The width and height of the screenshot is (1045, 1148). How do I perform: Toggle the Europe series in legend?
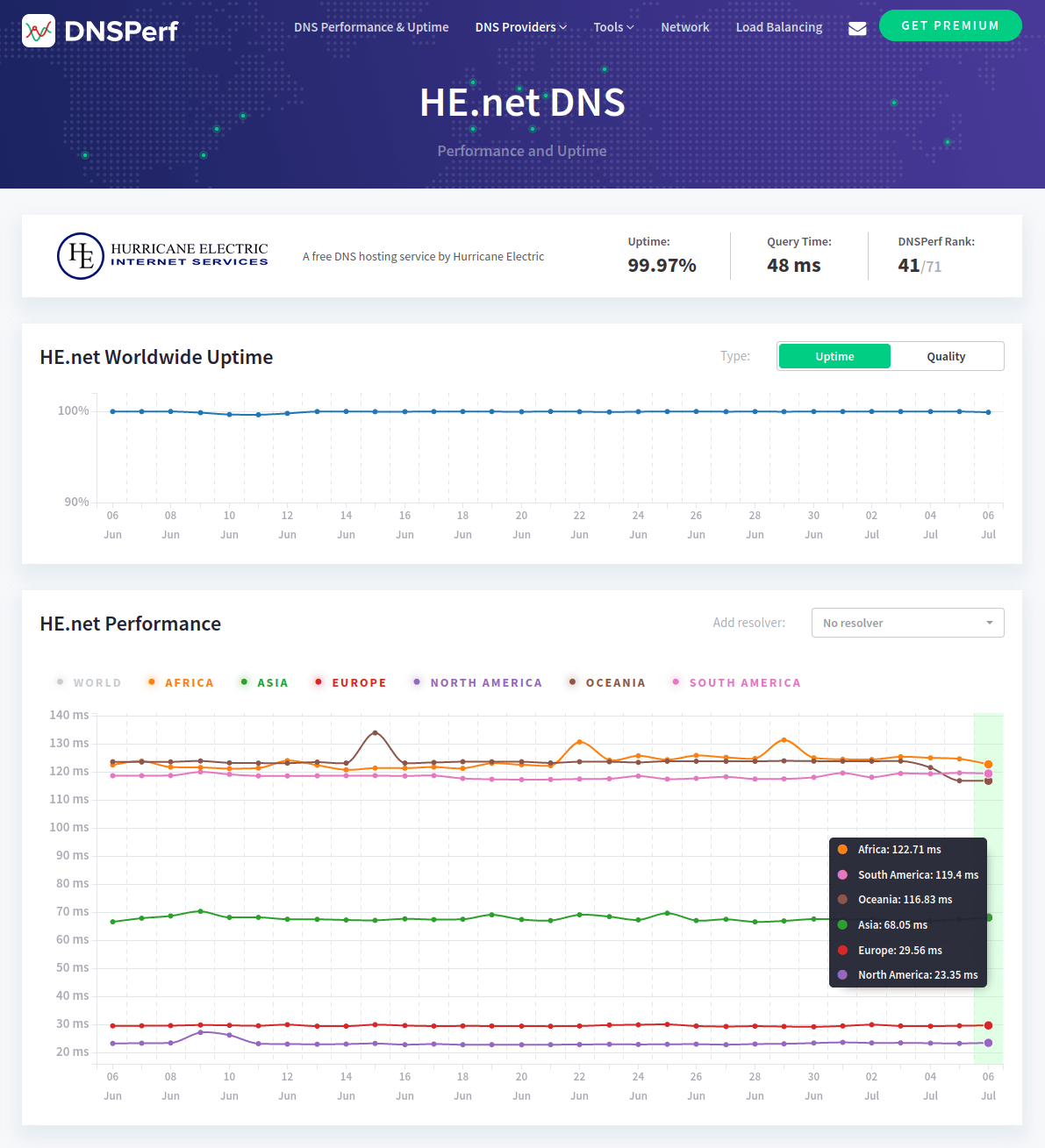(350, 682)
